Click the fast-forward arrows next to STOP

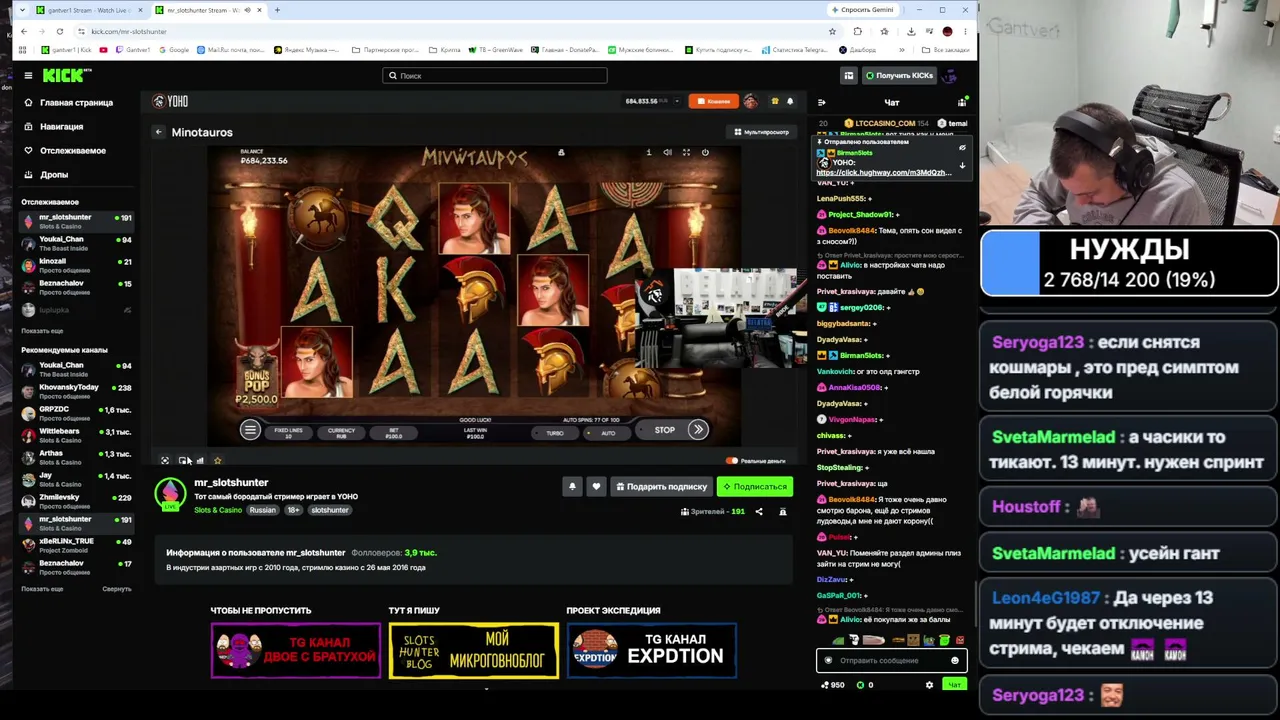(698, 430)
